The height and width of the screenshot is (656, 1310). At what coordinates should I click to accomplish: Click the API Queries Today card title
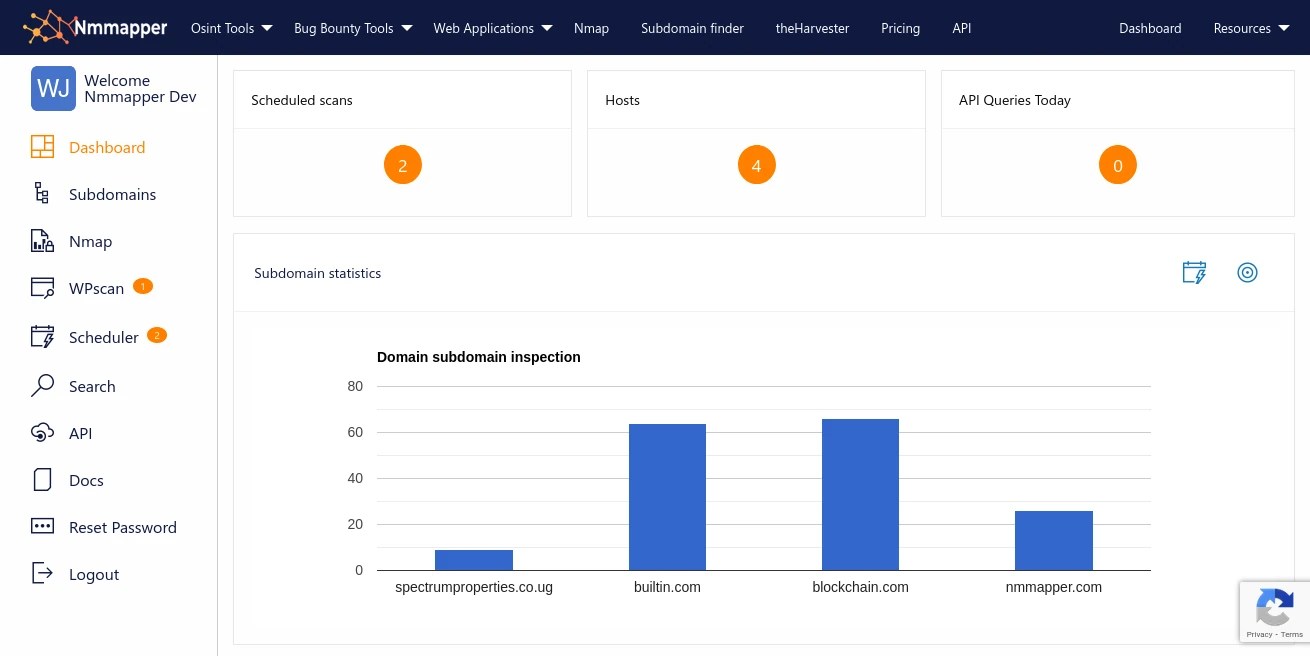1015,100
